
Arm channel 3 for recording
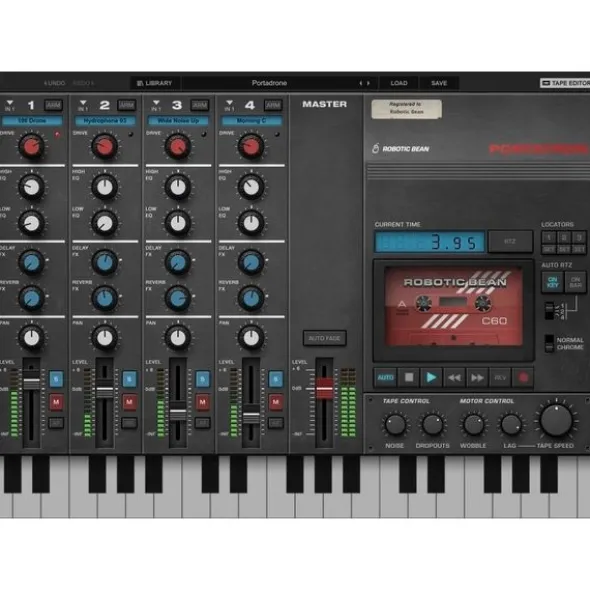click(199, 105)
